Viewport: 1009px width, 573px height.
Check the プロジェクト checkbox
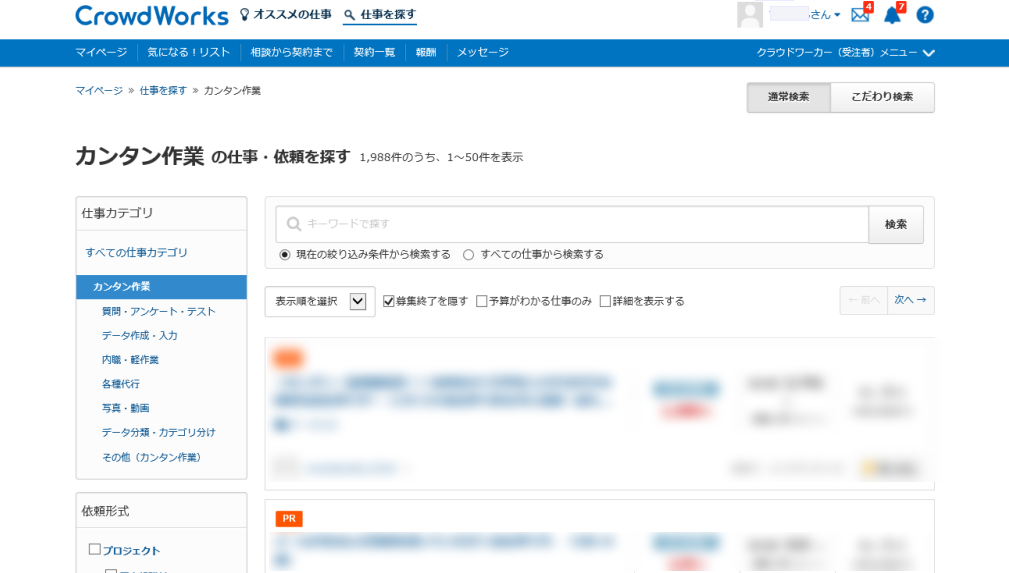pyautogui.click(x=95, y=549)
